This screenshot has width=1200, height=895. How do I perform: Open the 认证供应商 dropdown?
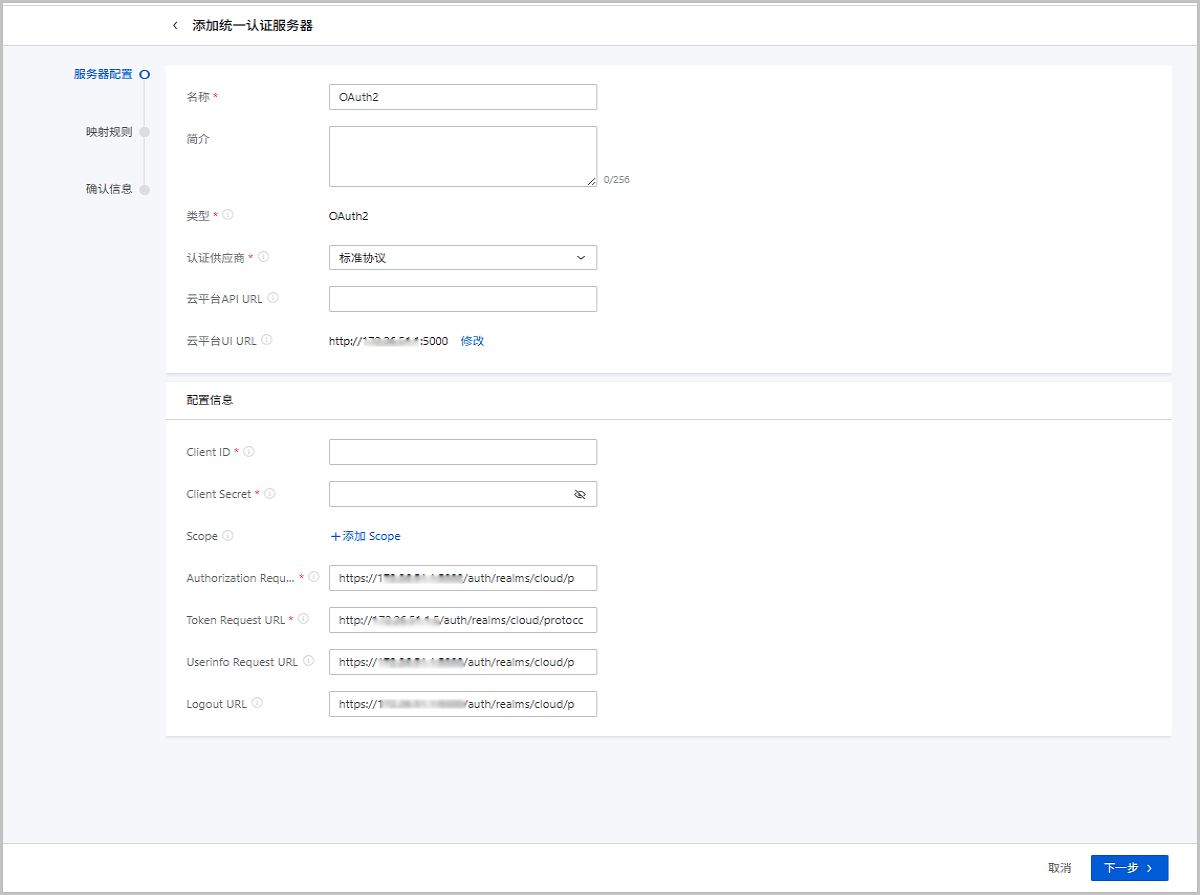(x=463, y=258)
